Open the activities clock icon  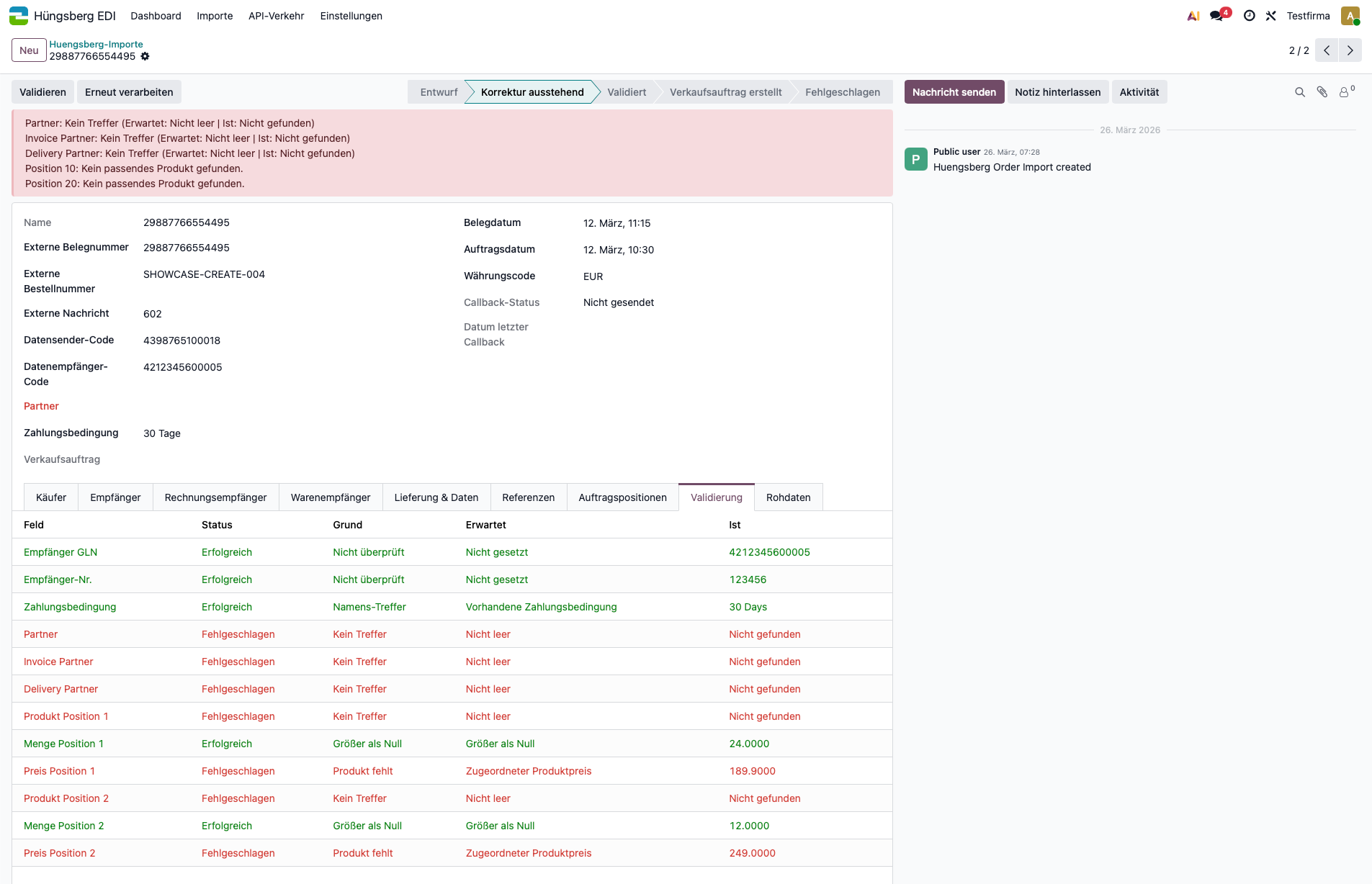(1250, 16)
